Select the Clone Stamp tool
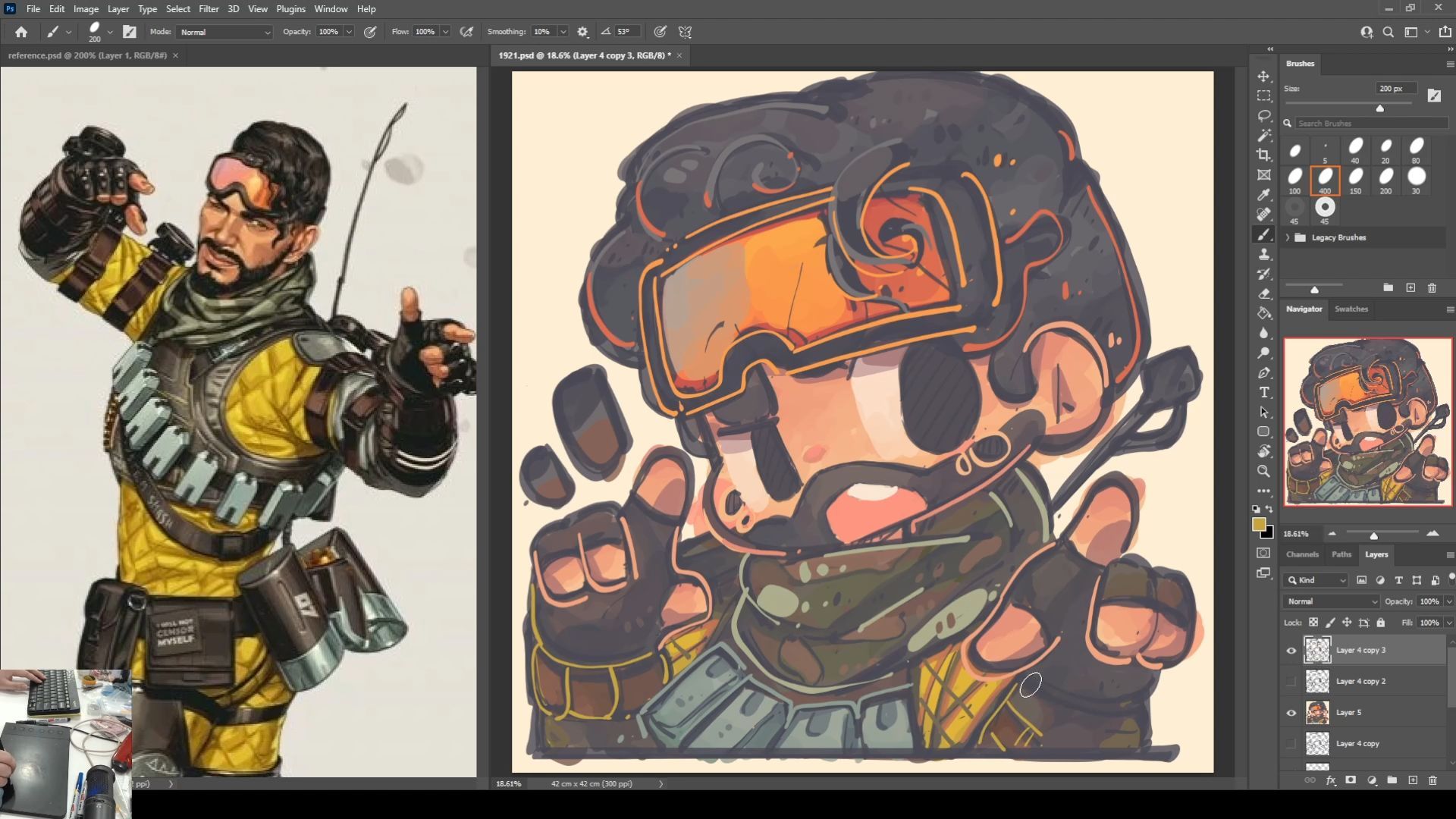The width and height of the screenshot is (1456, 819). (x=1263, y=255)
